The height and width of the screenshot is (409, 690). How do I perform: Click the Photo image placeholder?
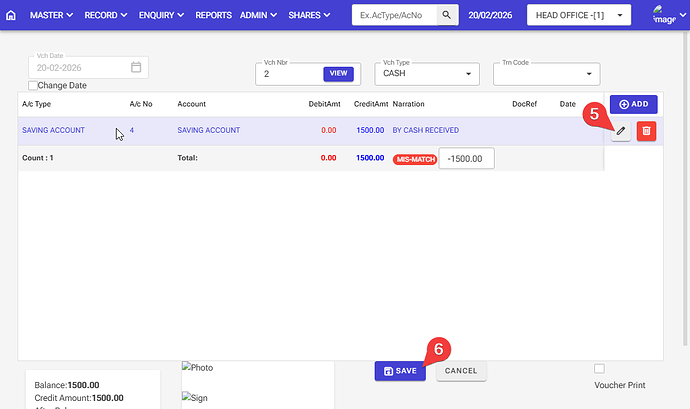tap(198, 368)
